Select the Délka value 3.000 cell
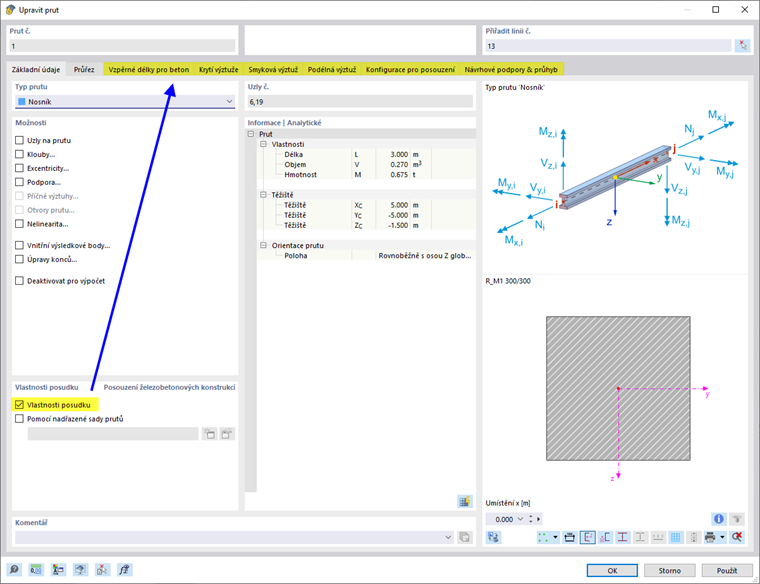This screenshot has height=584, width=760. click(393, 155)
